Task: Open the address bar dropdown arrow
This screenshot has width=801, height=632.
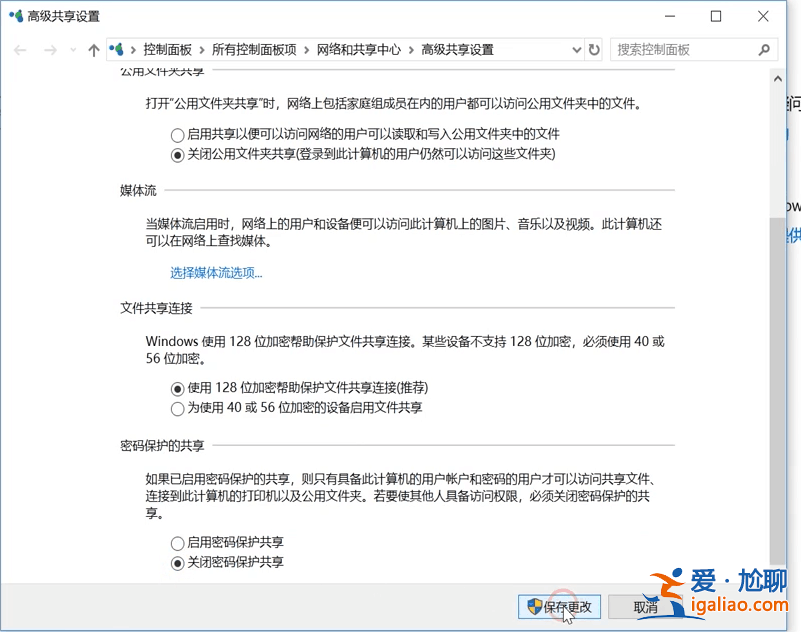Action: [575, 49]
